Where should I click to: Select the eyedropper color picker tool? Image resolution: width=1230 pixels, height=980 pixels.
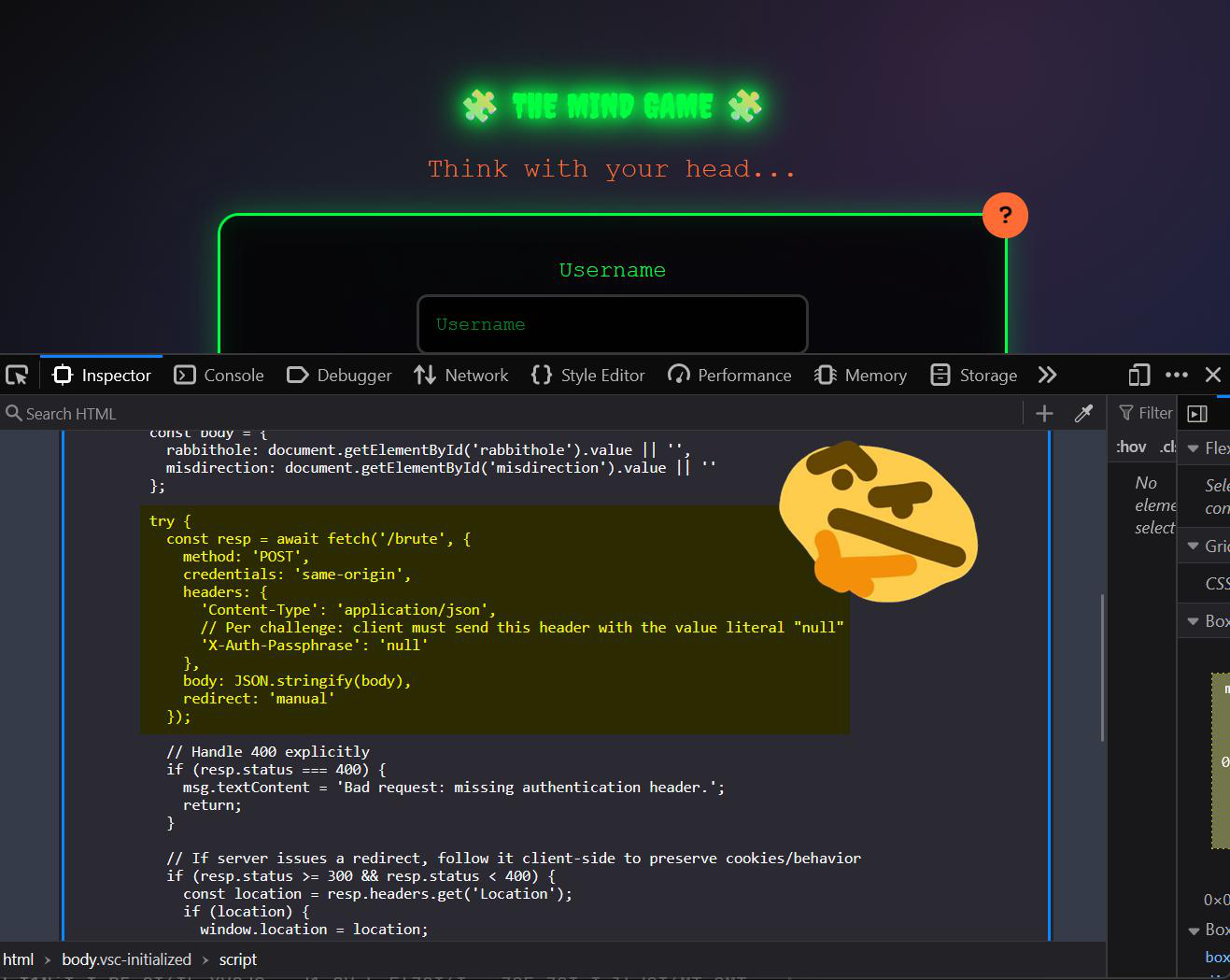pyautogui.click(x=1083, y=414)
